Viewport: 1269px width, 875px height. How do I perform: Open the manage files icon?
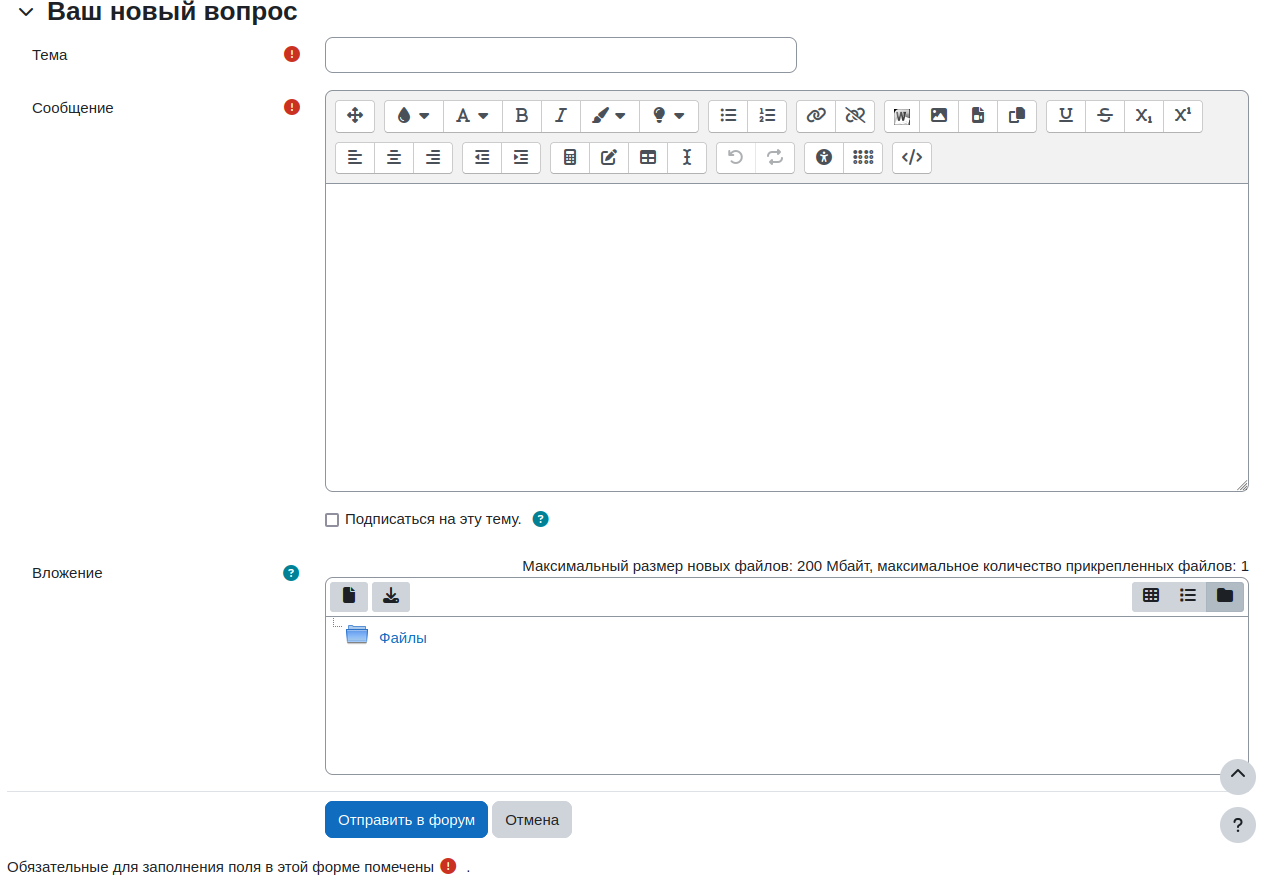[1017, 116]
